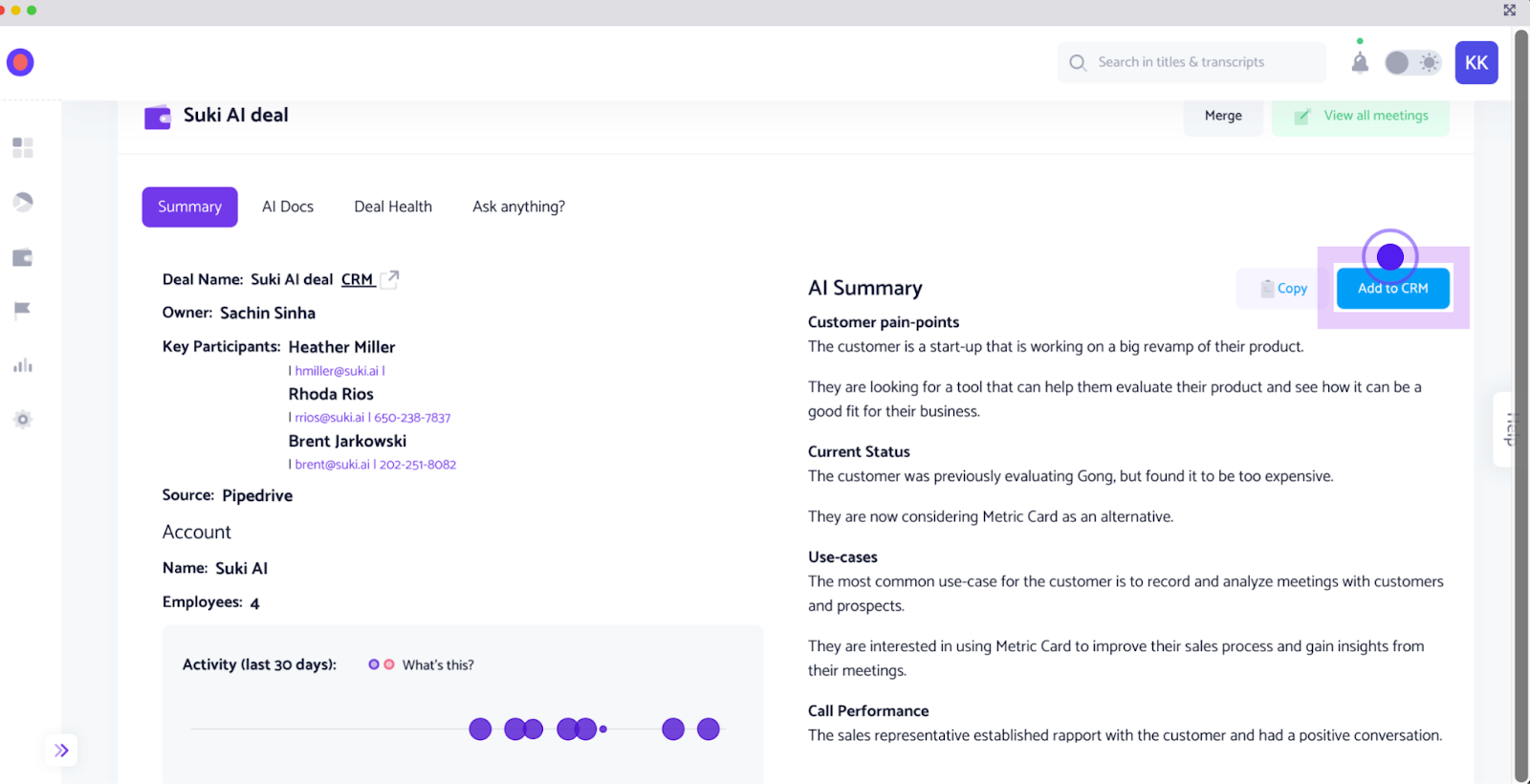Switch to the Deal Health tab

tap(393, 207)
